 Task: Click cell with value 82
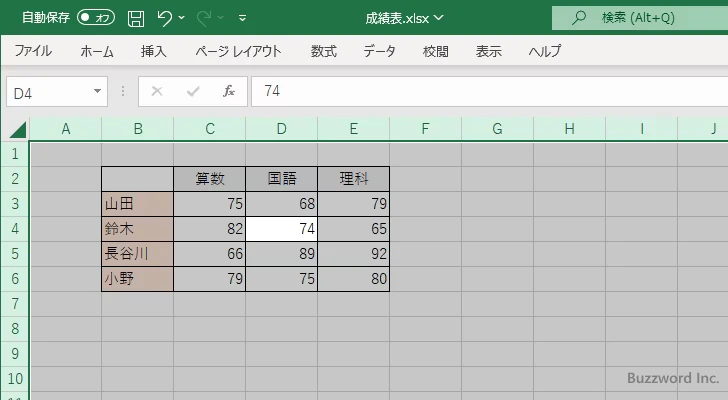pos(209,229)
